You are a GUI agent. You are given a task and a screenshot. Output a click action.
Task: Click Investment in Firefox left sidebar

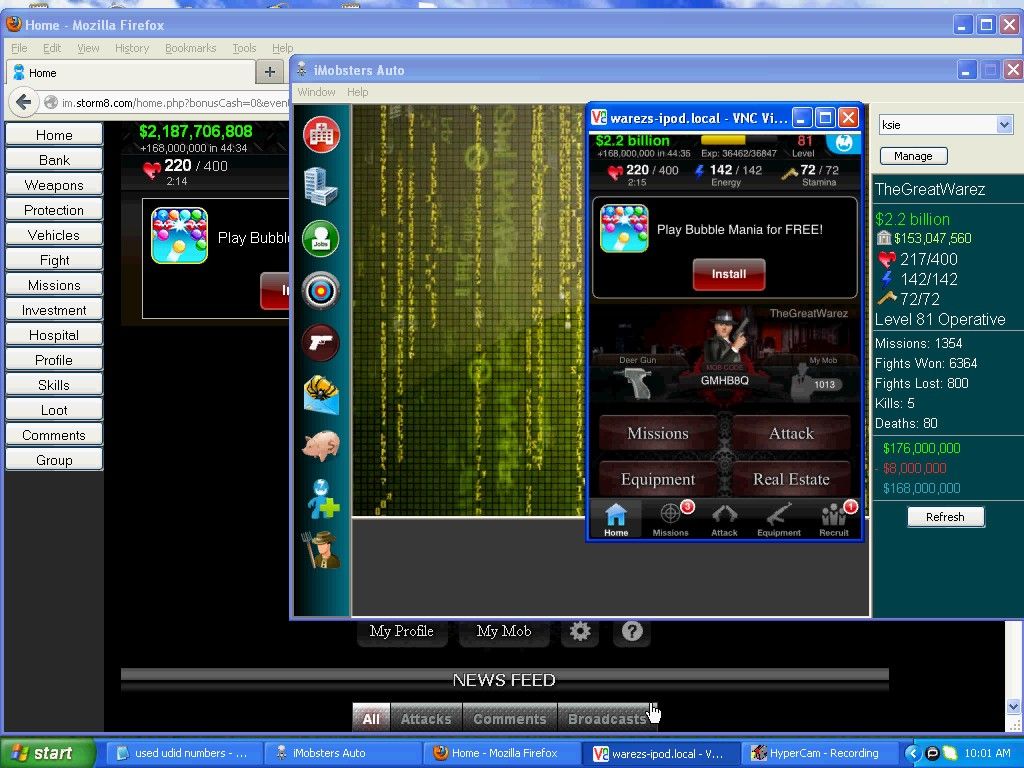click(54, 310)
